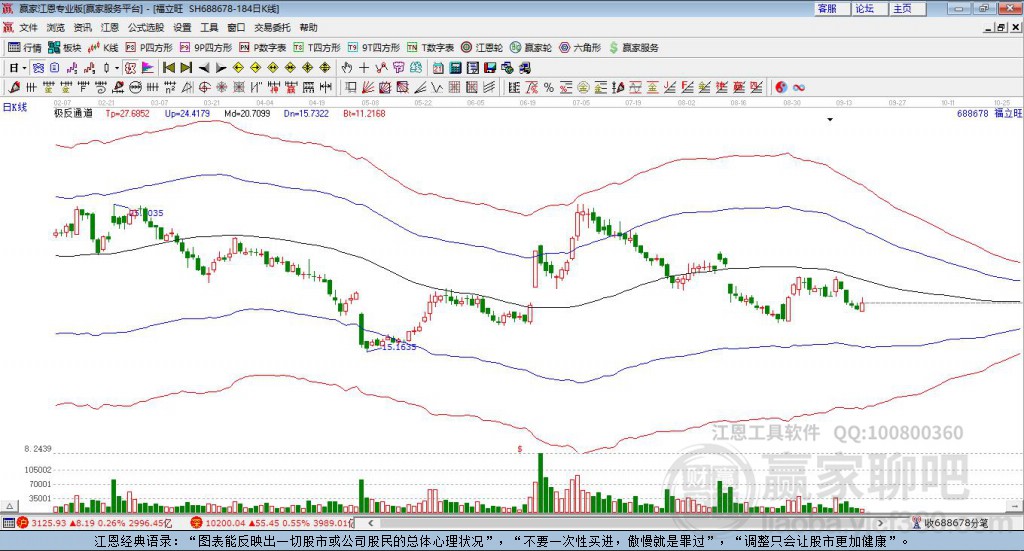Switch to the K线 candlestick chart
This screenshot has height=551, width=1024.
pos(103,48)
